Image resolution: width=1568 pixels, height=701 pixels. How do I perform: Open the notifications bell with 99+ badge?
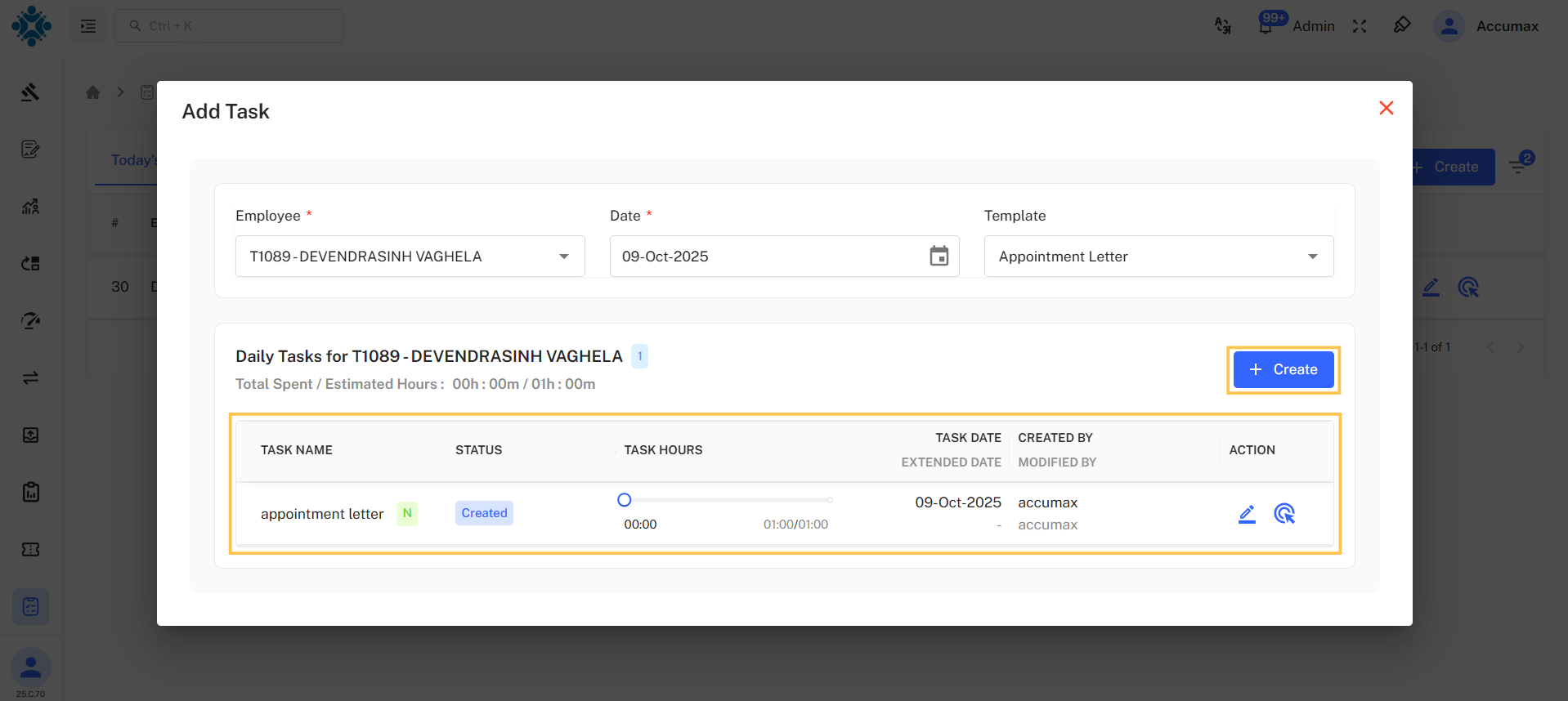[1266, 26]
